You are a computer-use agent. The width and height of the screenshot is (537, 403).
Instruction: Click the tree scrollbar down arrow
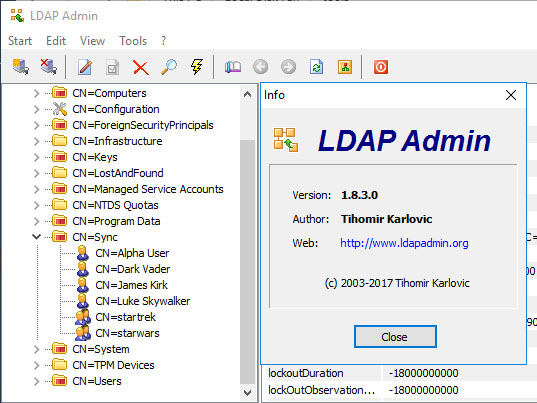point(247,392)
